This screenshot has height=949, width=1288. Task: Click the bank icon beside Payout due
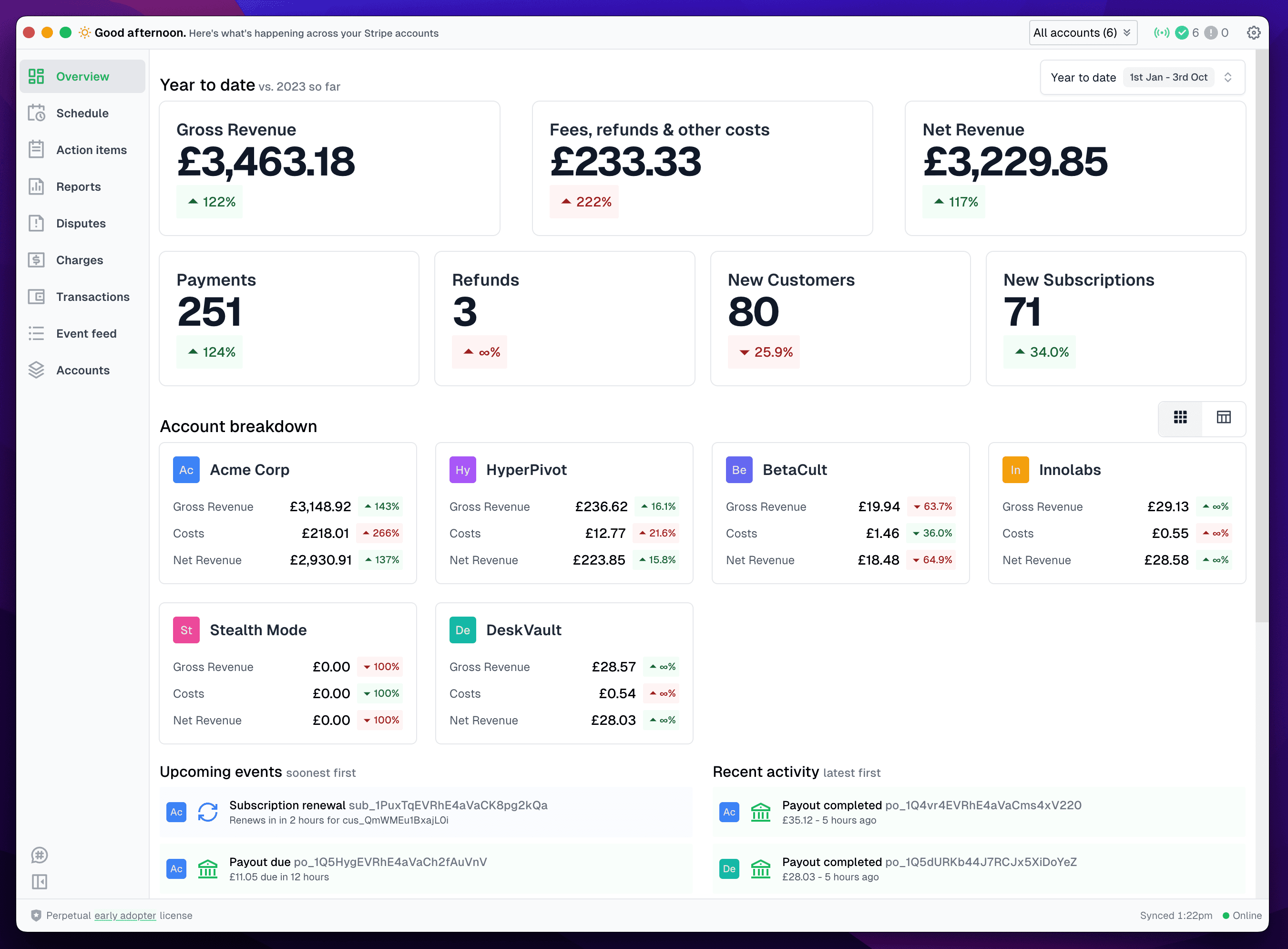point(208,868)
